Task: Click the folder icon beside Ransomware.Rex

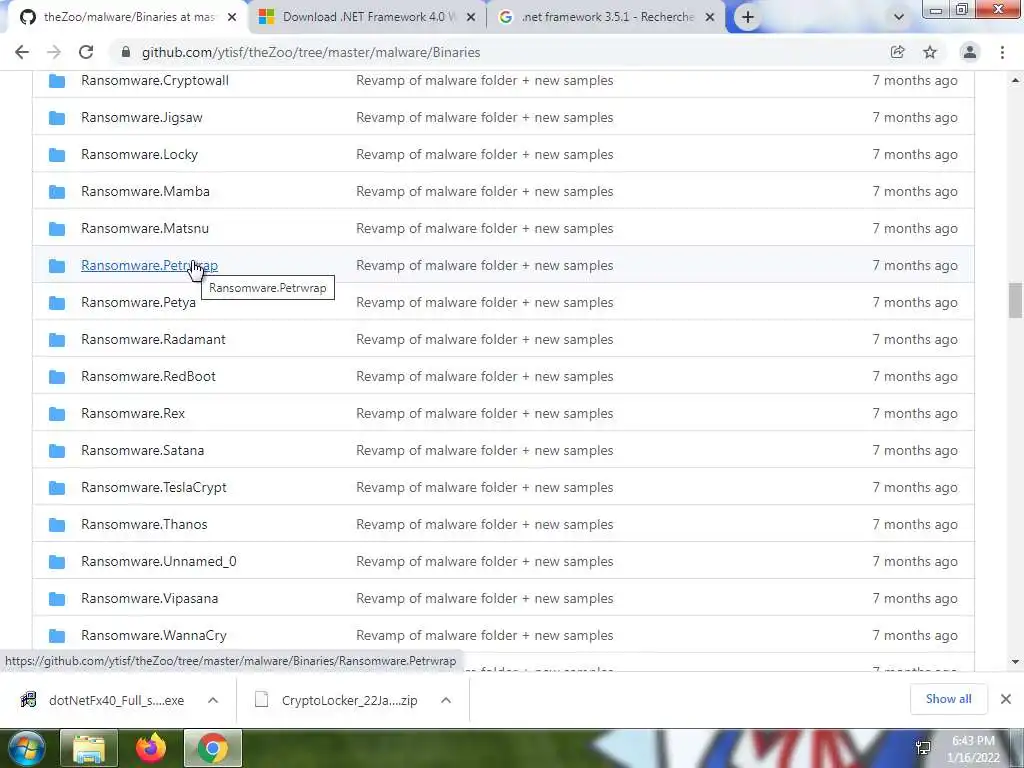Action: pyautogui.click(x=57, y=414)
